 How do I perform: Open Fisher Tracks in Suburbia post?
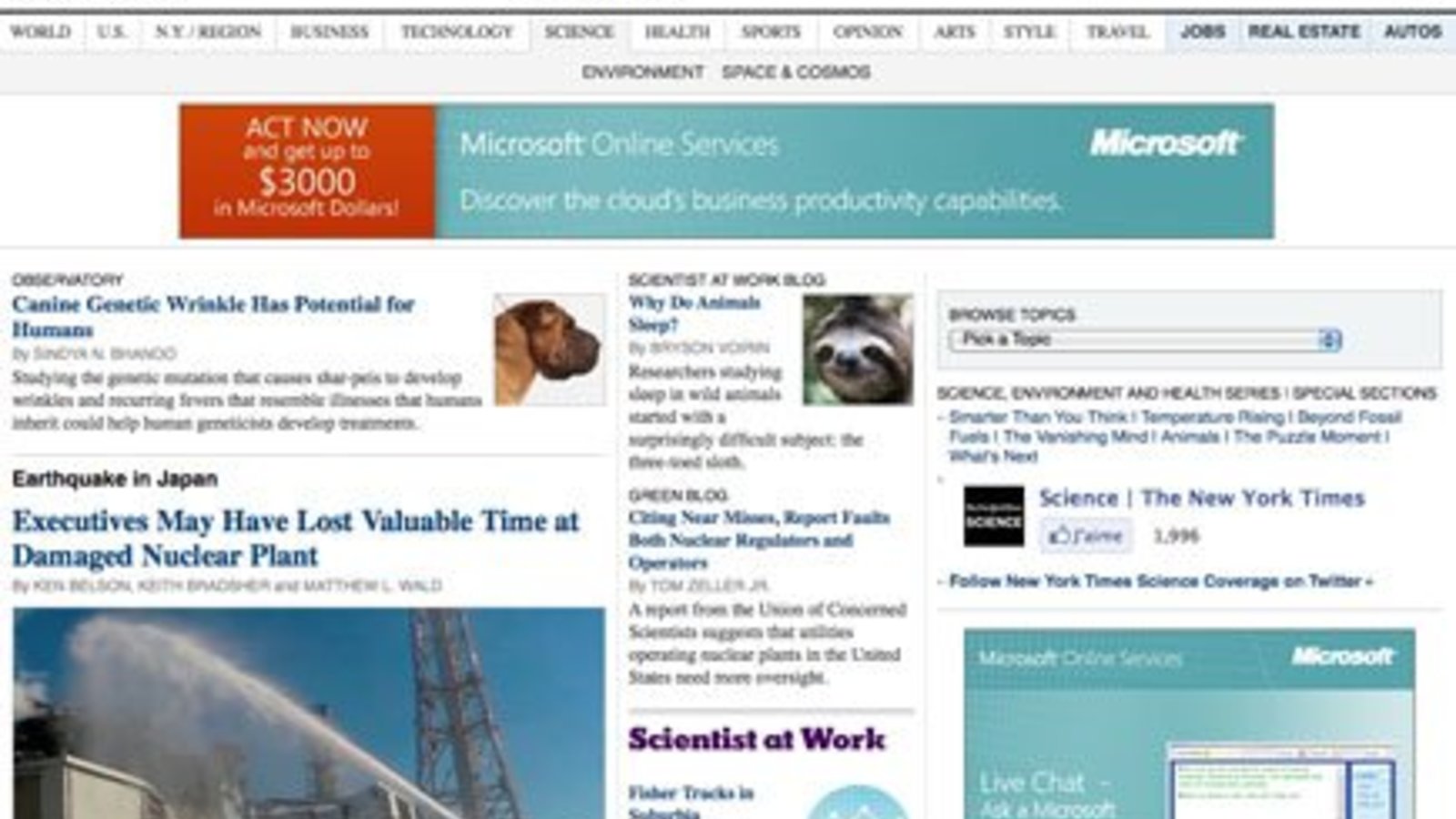coord(691,802)
